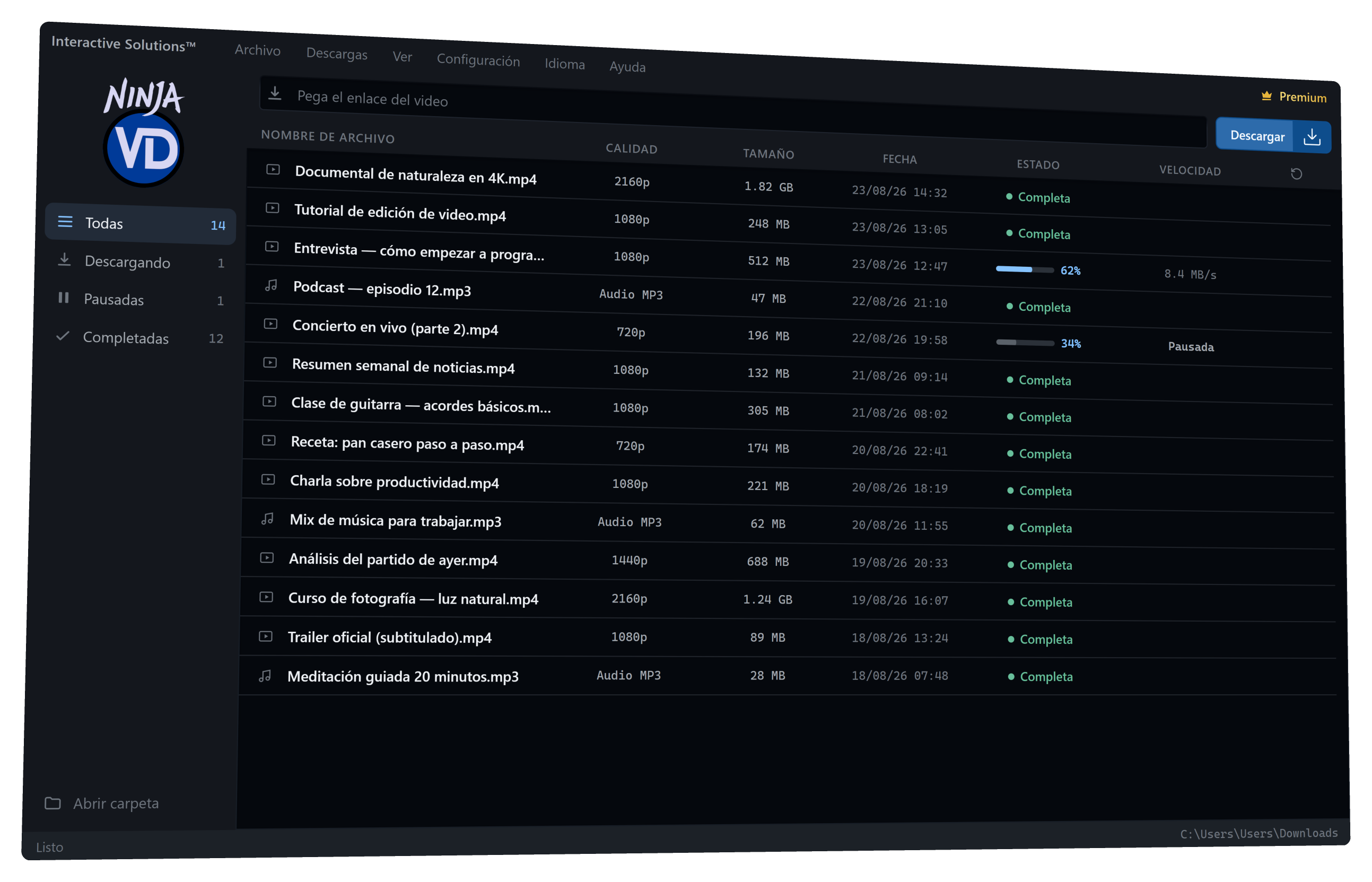Click the video icon for Curso de fotografía
The width and height of the screenshot is (1372, 882).
[266, 597]
